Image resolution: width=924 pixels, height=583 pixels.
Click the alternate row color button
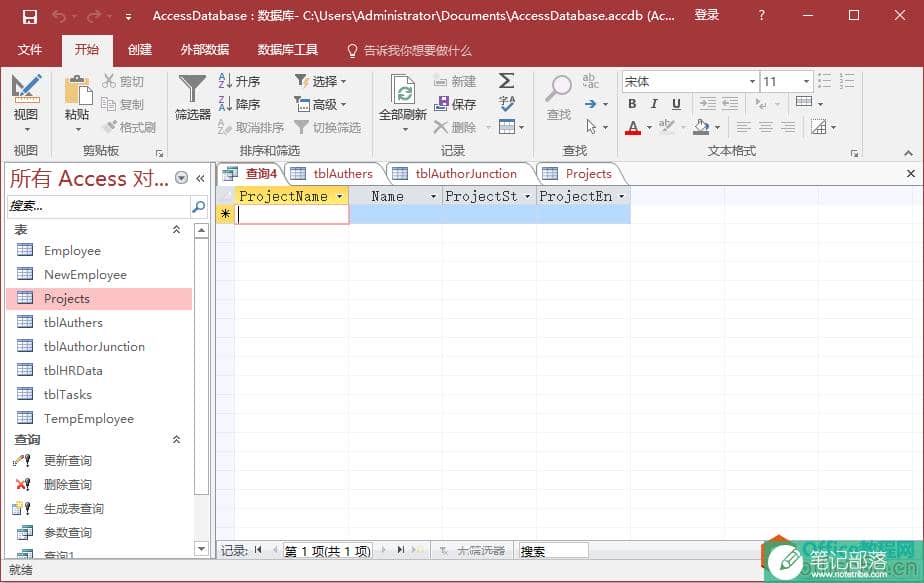tap(819, 127)
